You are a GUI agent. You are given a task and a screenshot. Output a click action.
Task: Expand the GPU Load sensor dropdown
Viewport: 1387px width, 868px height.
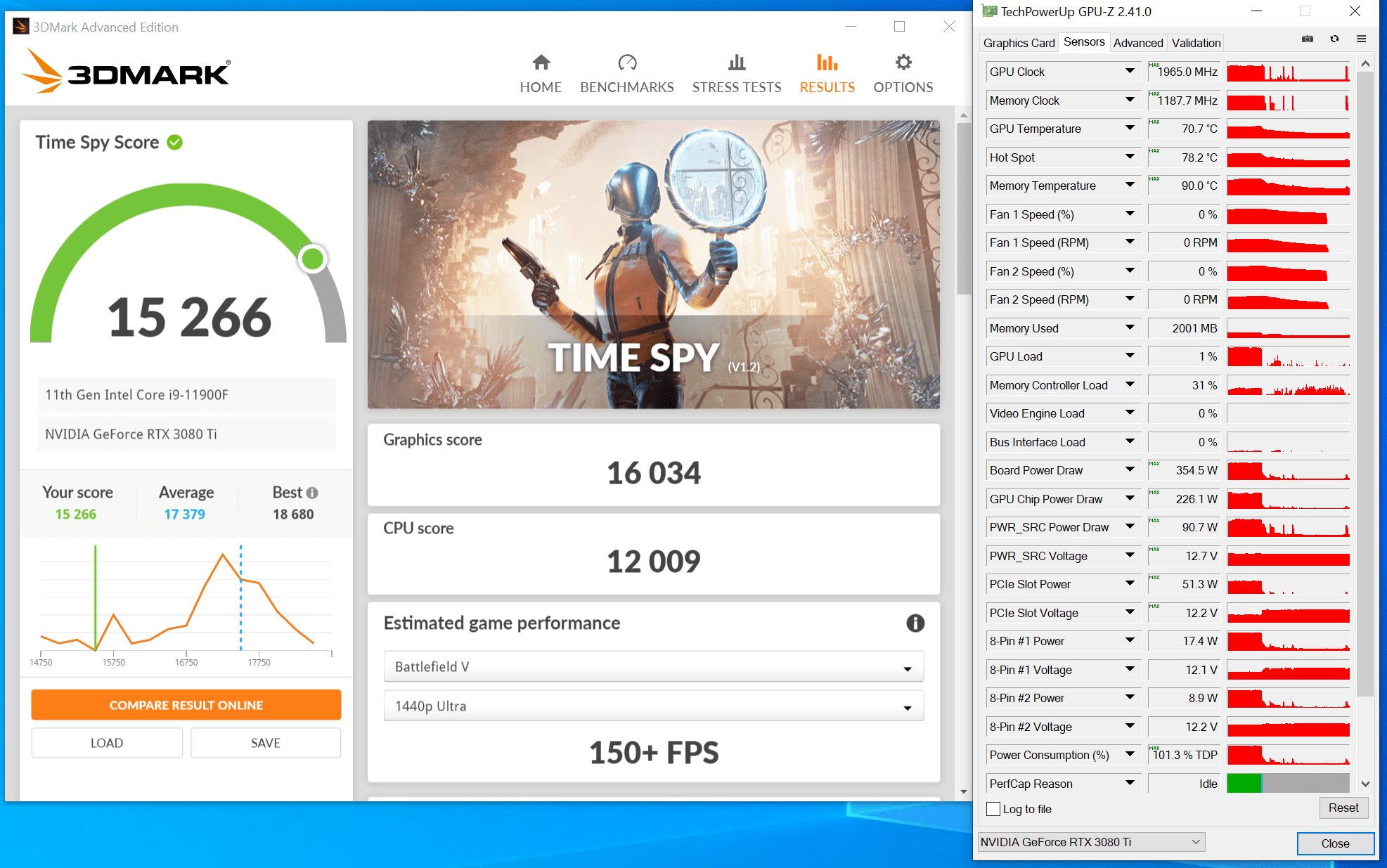[1130, 356]
